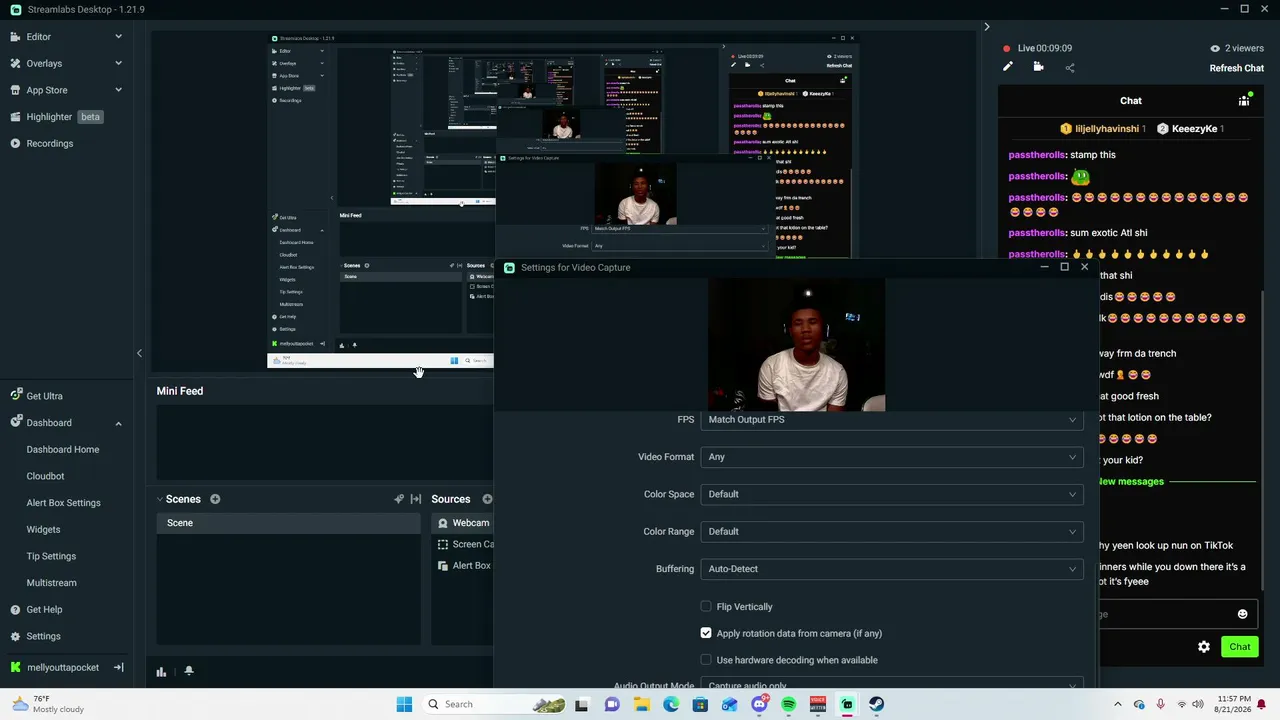1280x720 pixels.
Task: Expand the Overlays menu chevron
Action: point(118,63)
